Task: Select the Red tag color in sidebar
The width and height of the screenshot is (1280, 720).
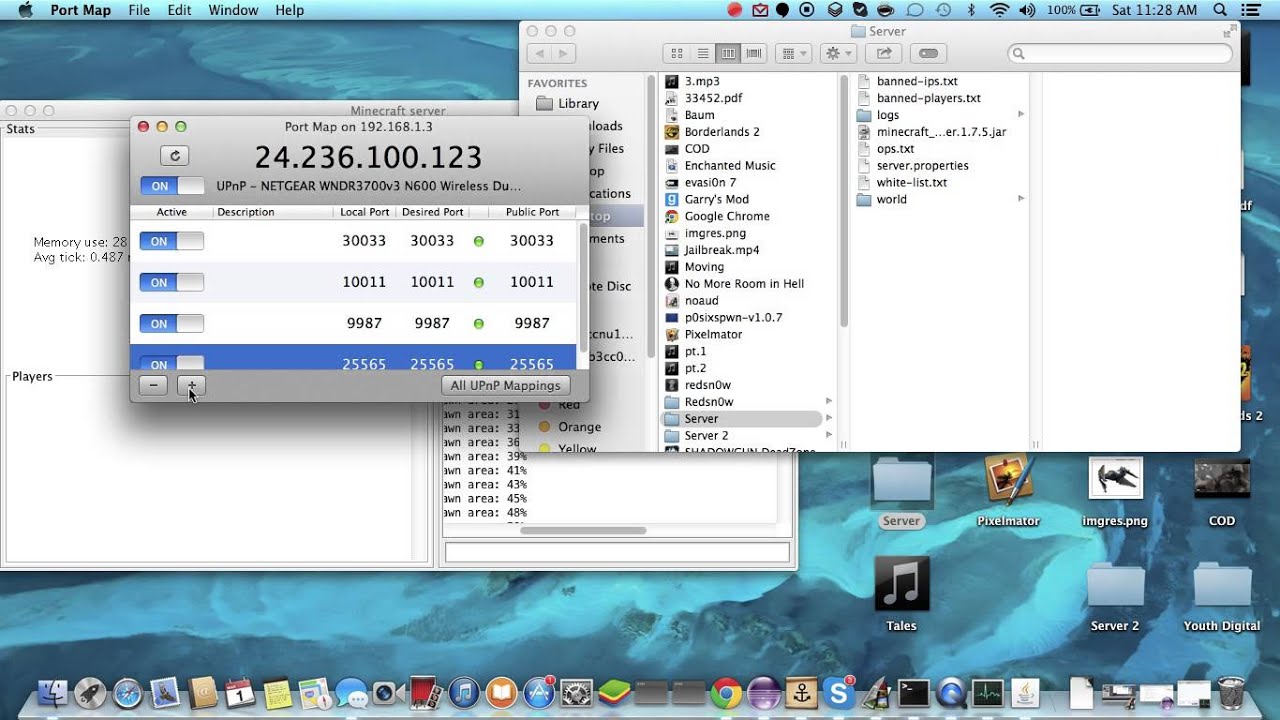Action: tap(568, 405)
